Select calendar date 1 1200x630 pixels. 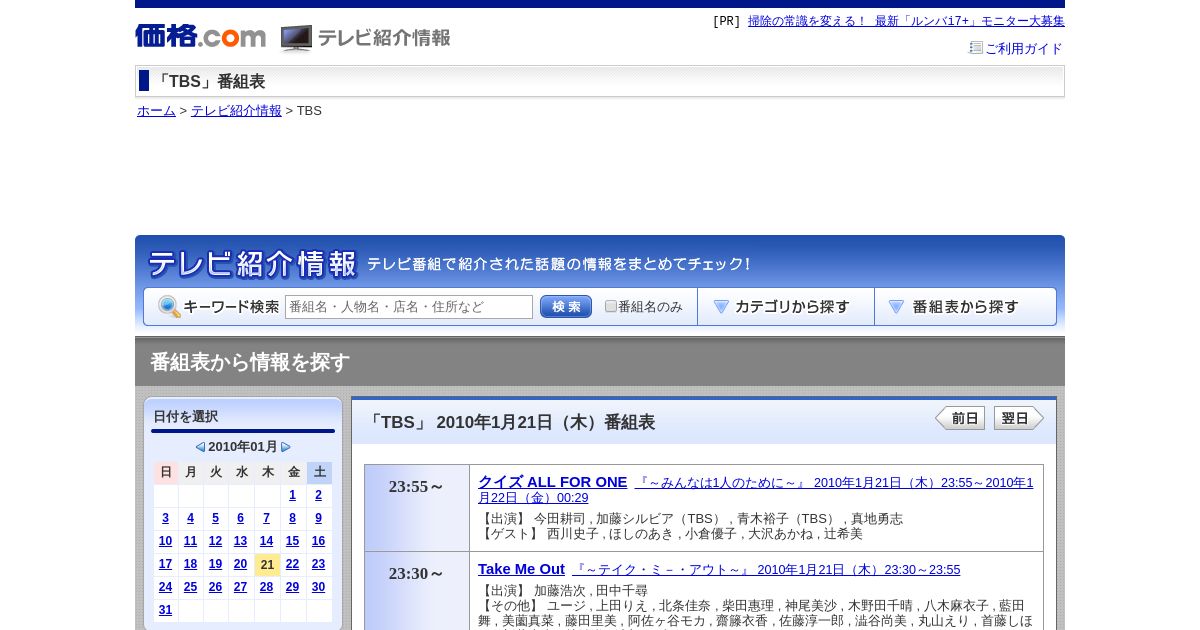point(292,495)
